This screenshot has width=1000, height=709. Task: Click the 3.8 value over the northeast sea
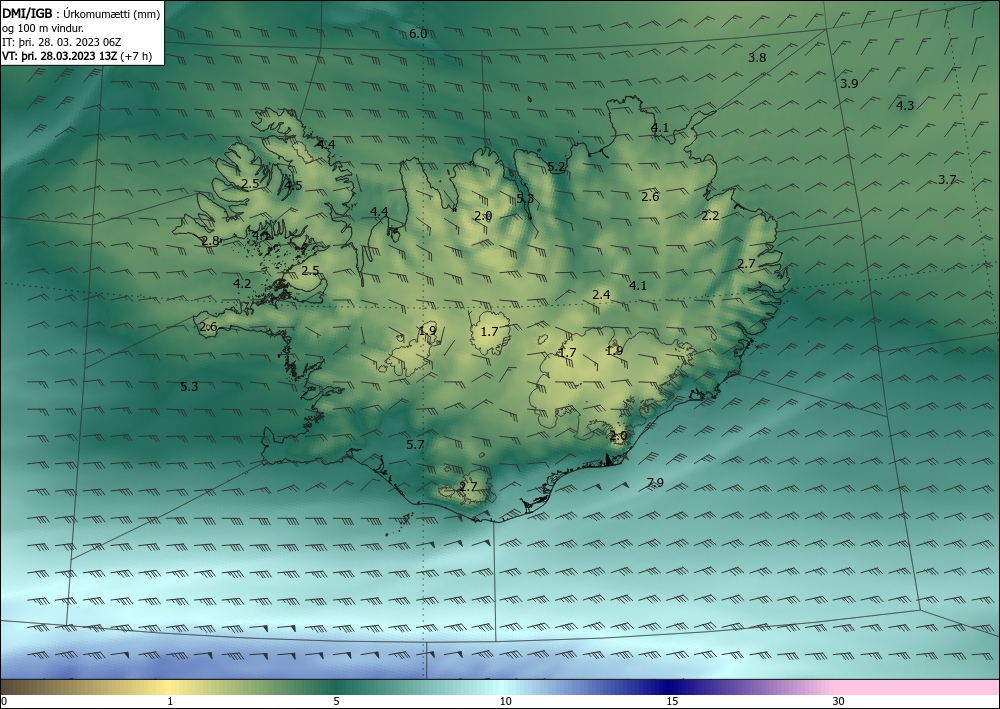[x=757, y=57]
